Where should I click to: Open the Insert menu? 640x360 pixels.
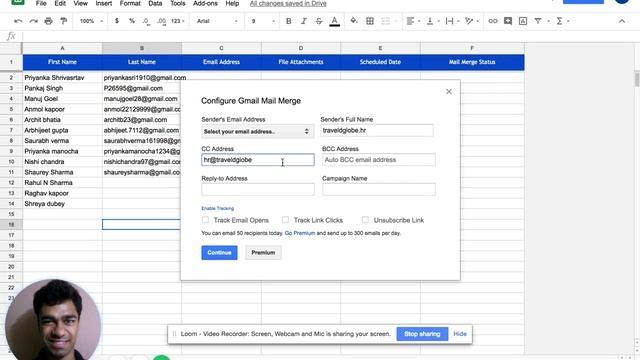[x=104, y=3]
